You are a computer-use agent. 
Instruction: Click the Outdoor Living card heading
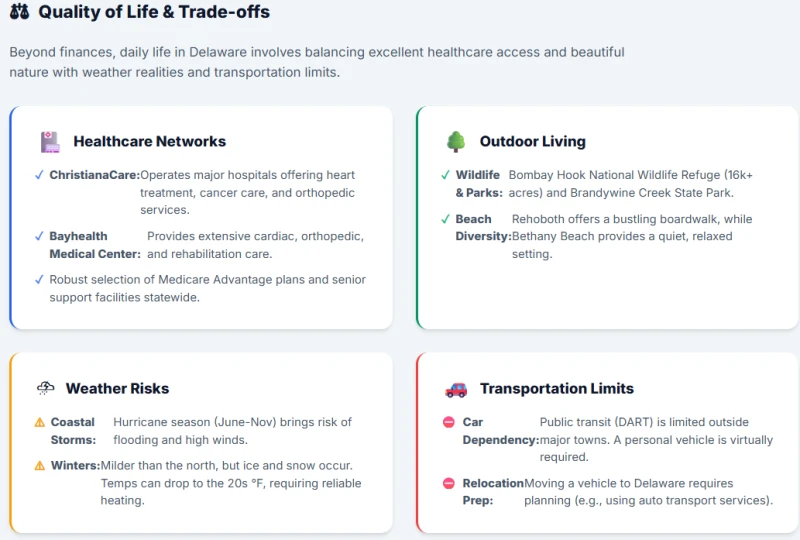tap(532, 142)
